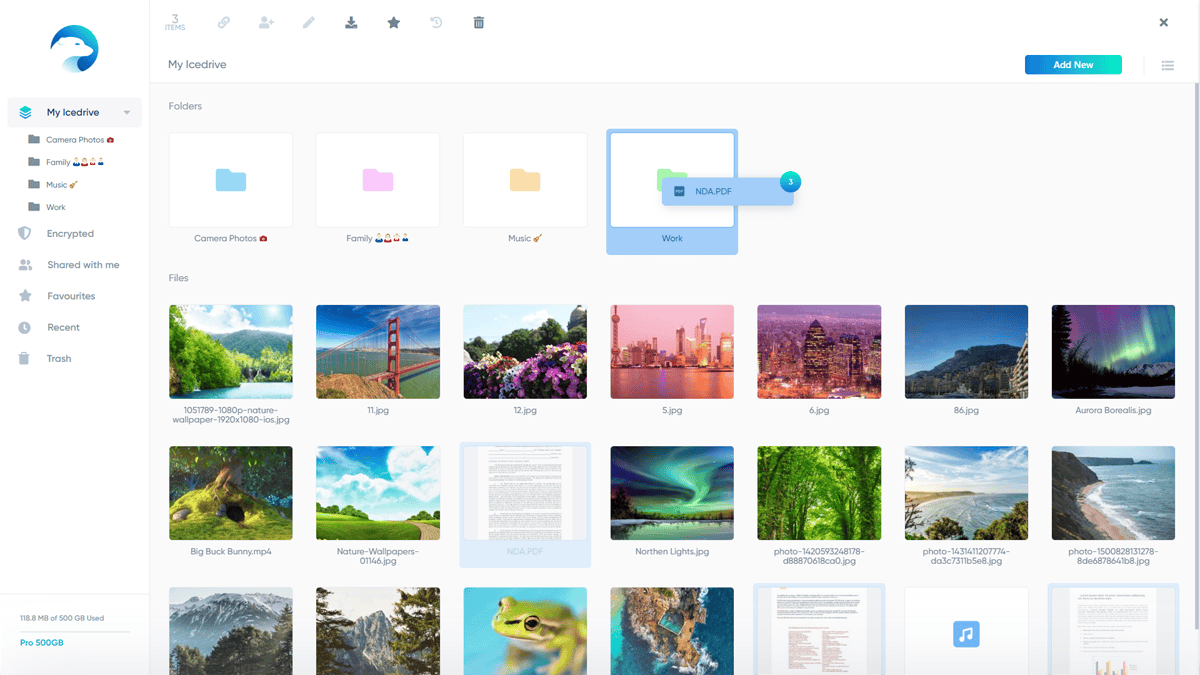Select the Aurora Borealis.jpg thumbnail
This screenshot has height=675, width=1200.
1113,352
